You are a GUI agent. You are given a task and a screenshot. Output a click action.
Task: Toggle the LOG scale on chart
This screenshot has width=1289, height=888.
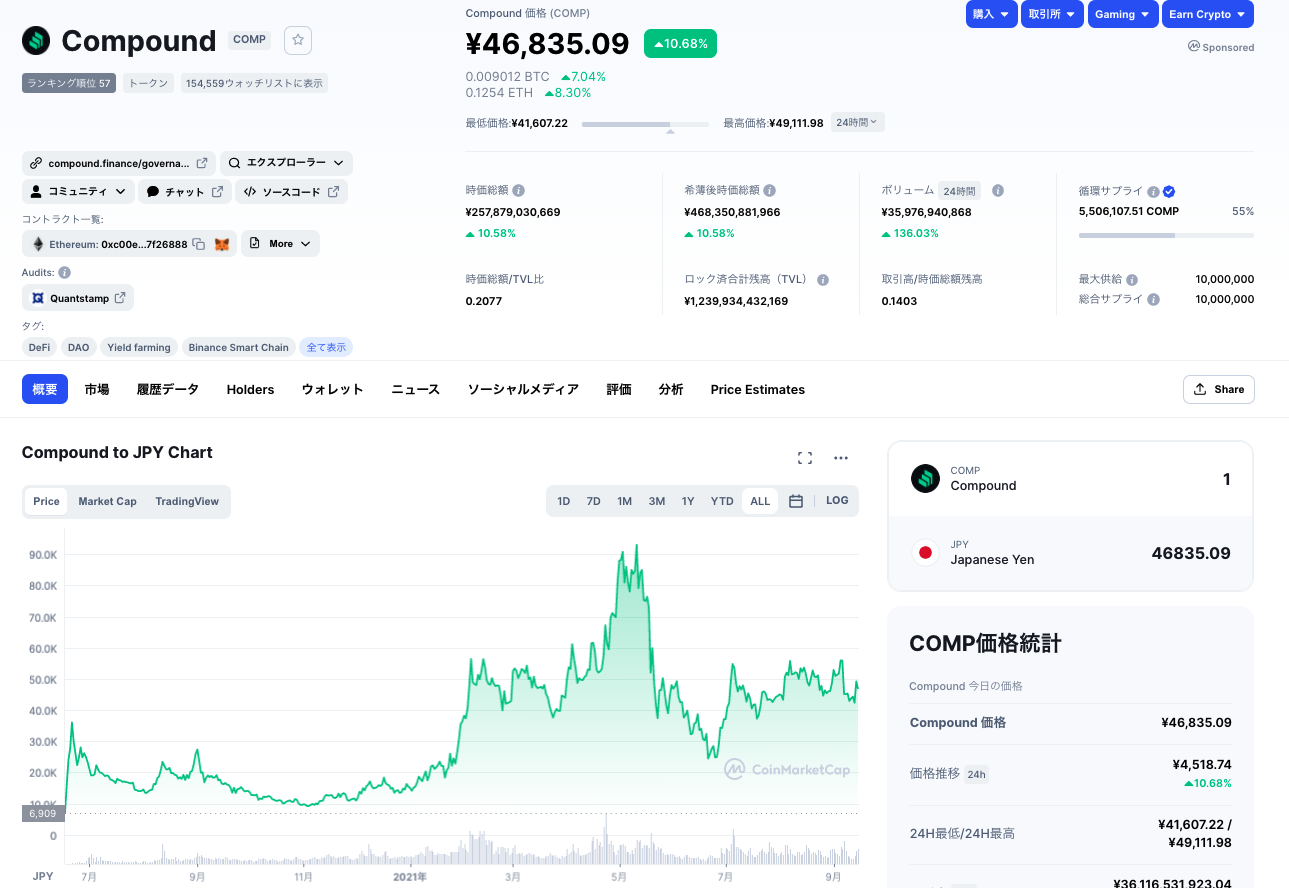point(837,501)
